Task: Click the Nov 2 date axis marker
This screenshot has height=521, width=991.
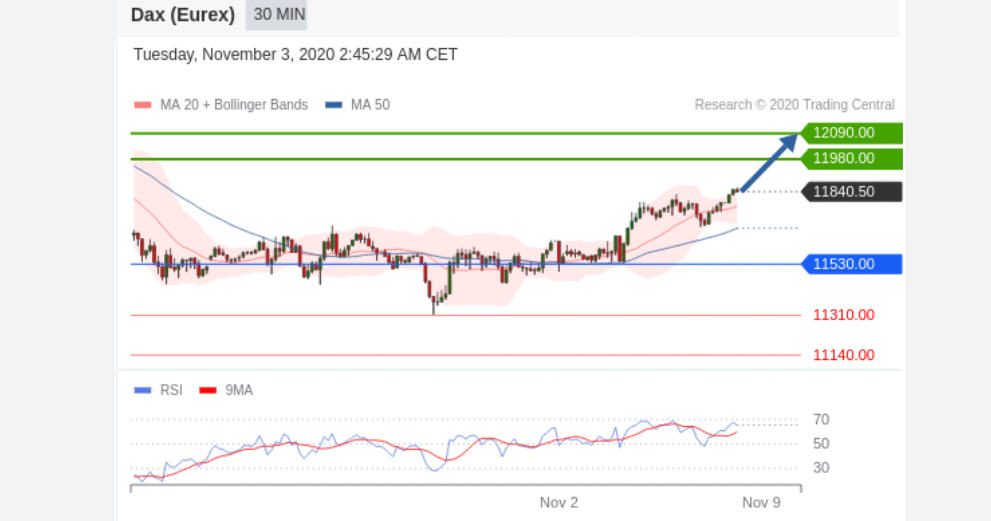Action: (559, 503)
